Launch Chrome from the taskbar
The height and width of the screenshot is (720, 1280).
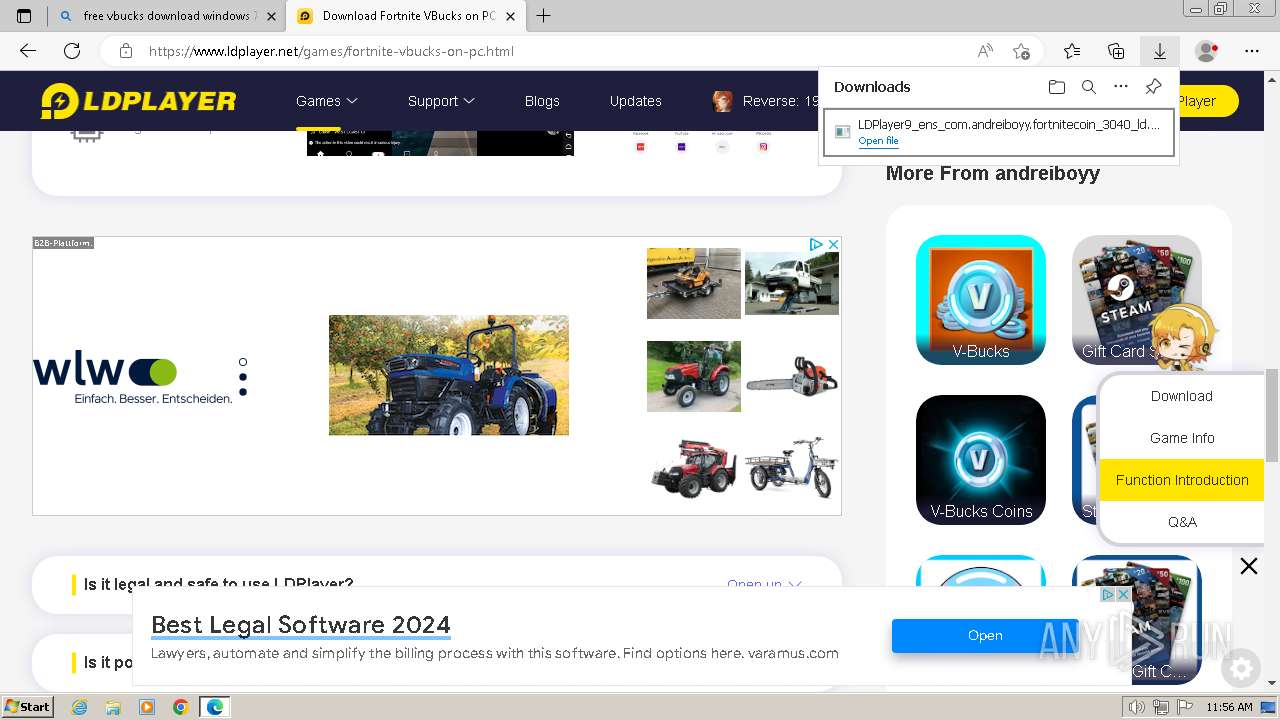point(180,707)
